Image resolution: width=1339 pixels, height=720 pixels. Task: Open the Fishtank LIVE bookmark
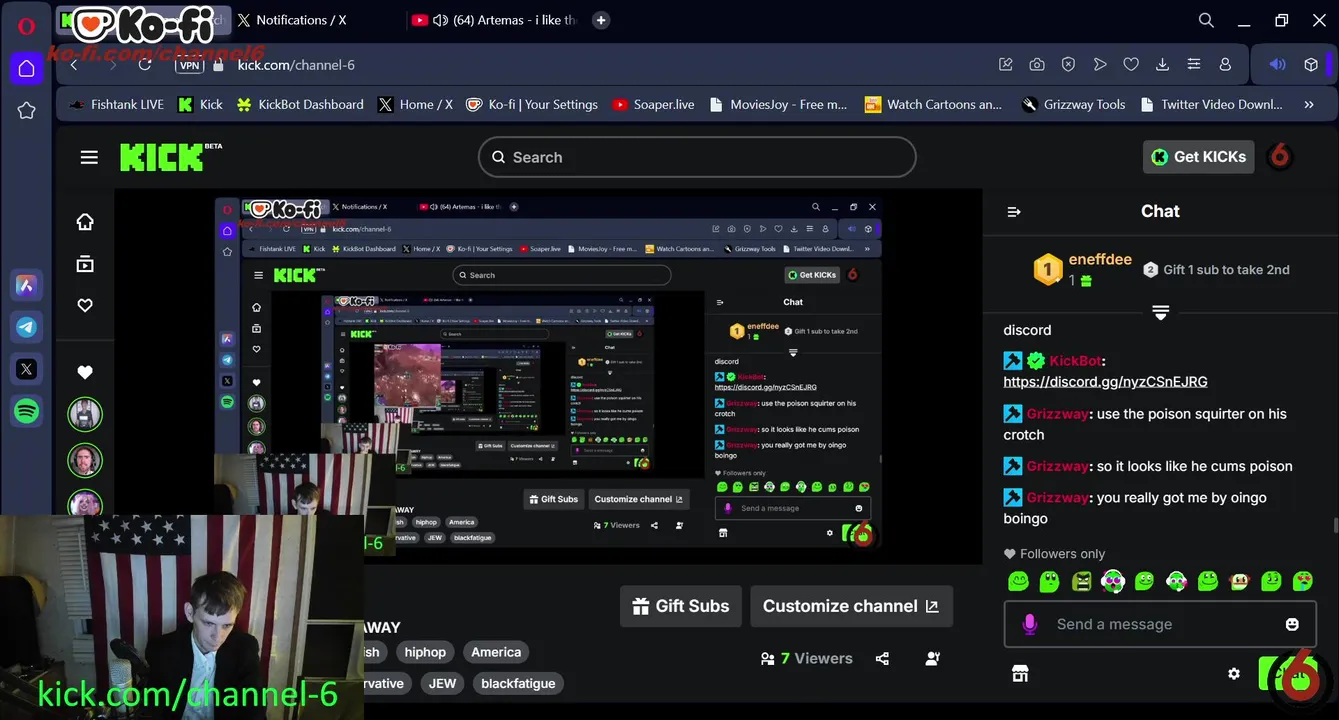116,104
